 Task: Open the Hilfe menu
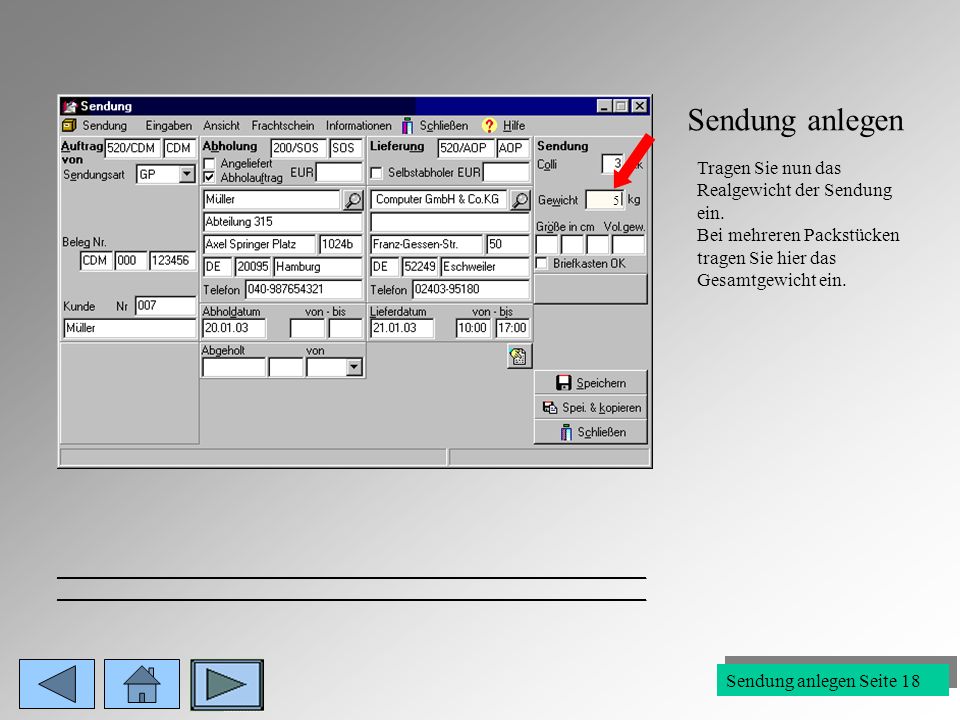tap(514, 126)
